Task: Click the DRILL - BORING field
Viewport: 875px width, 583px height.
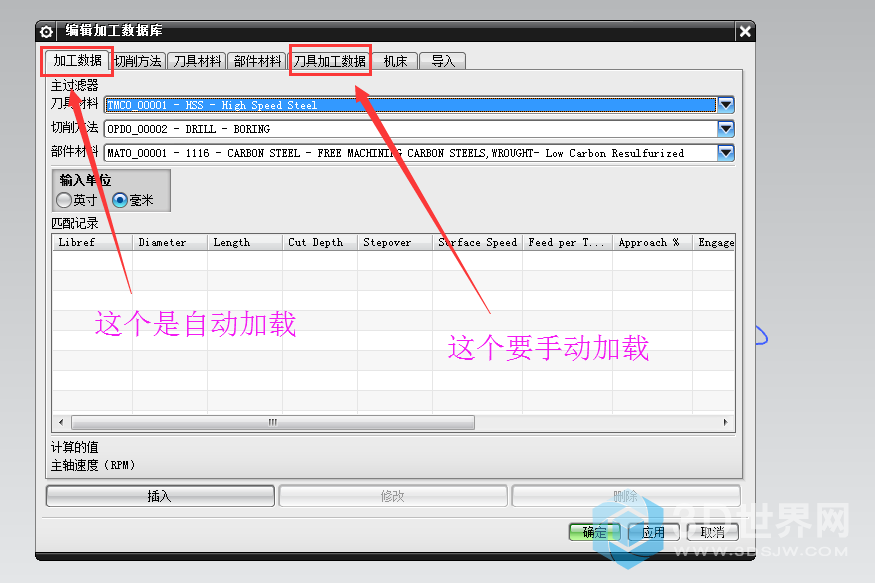Action: pyautogui.click(x=410, y=129)
